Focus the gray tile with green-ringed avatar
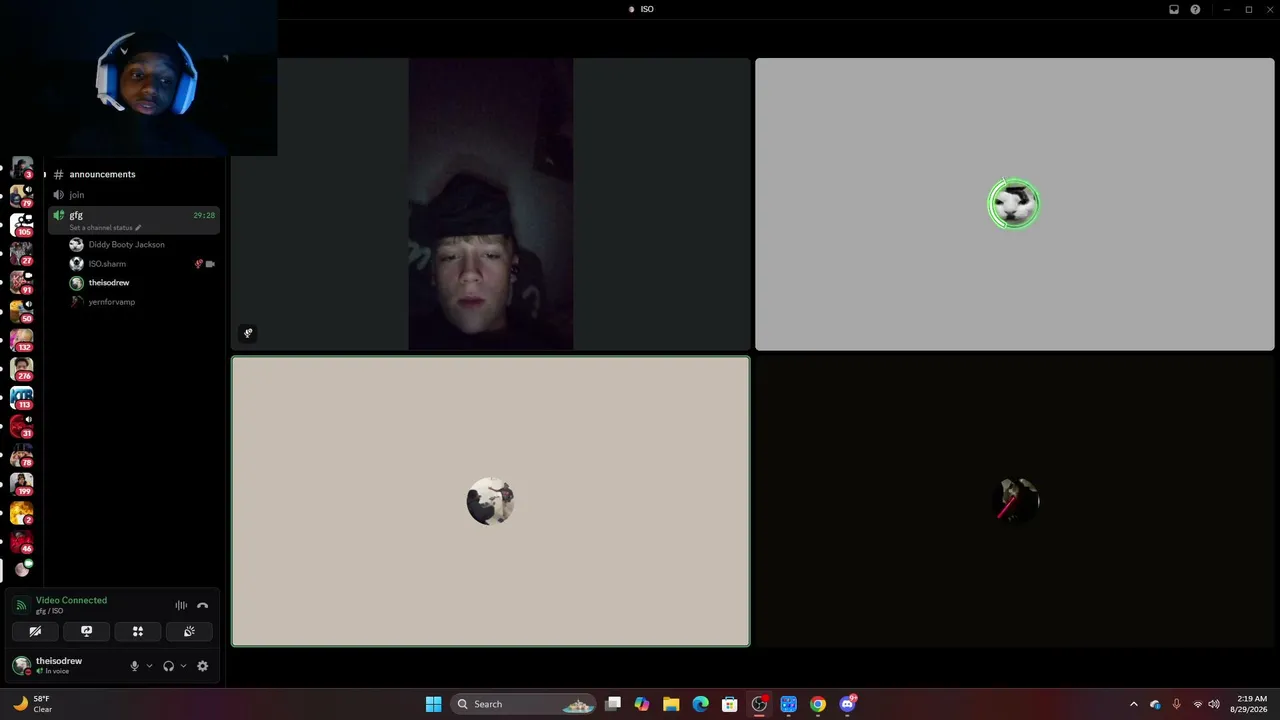The width and height of the screenshot is (1280, 720). [1014, 204]
